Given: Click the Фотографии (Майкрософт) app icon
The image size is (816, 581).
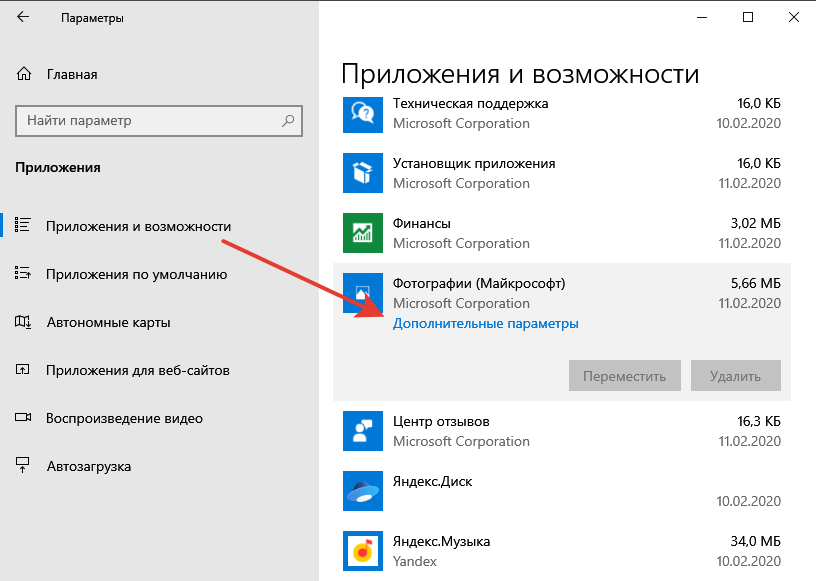Looking at the screenshot, I should click(x=363, y=293).
